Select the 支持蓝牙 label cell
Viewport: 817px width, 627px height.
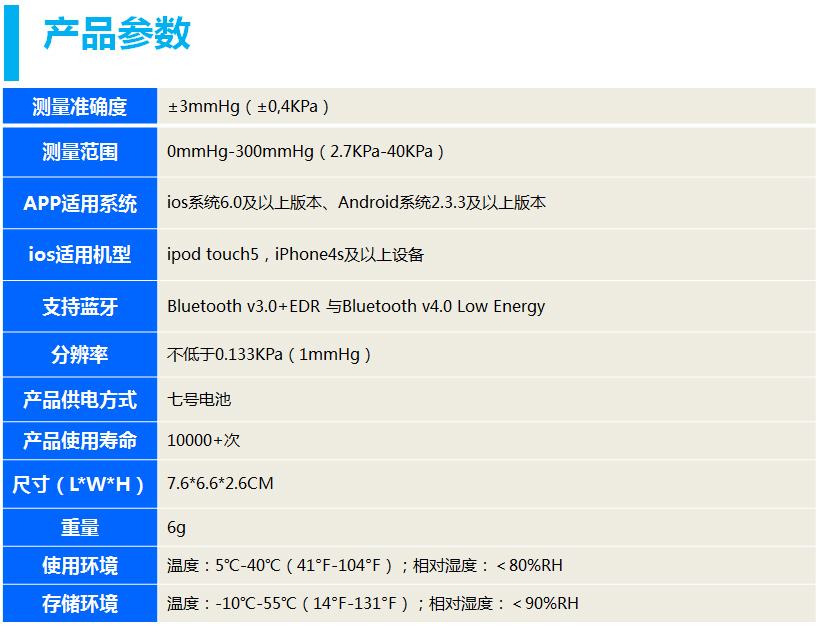[80, 307]
